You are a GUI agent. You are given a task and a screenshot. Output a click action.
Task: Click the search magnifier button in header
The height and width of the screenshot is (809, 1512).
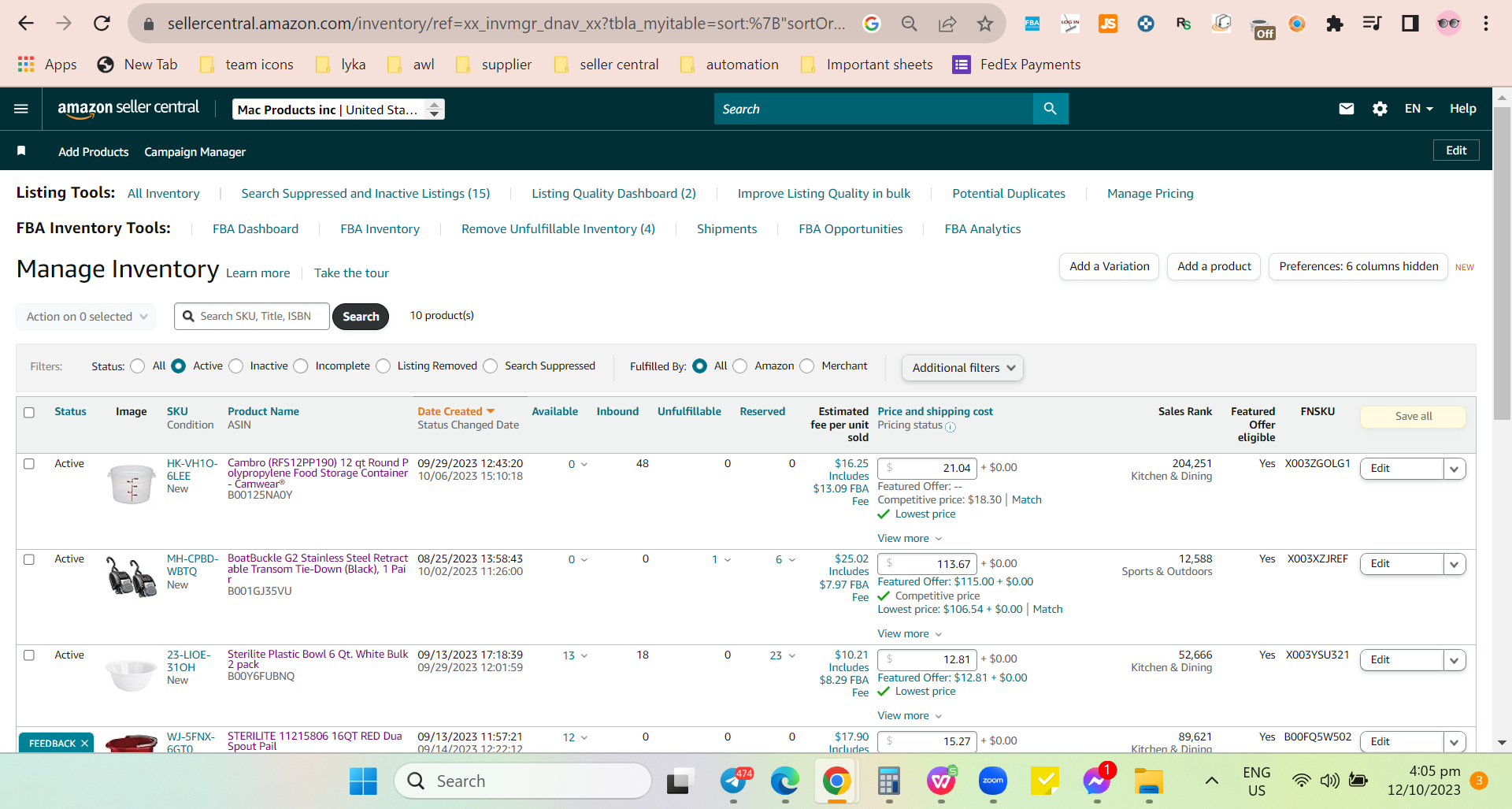point(1051,109)
